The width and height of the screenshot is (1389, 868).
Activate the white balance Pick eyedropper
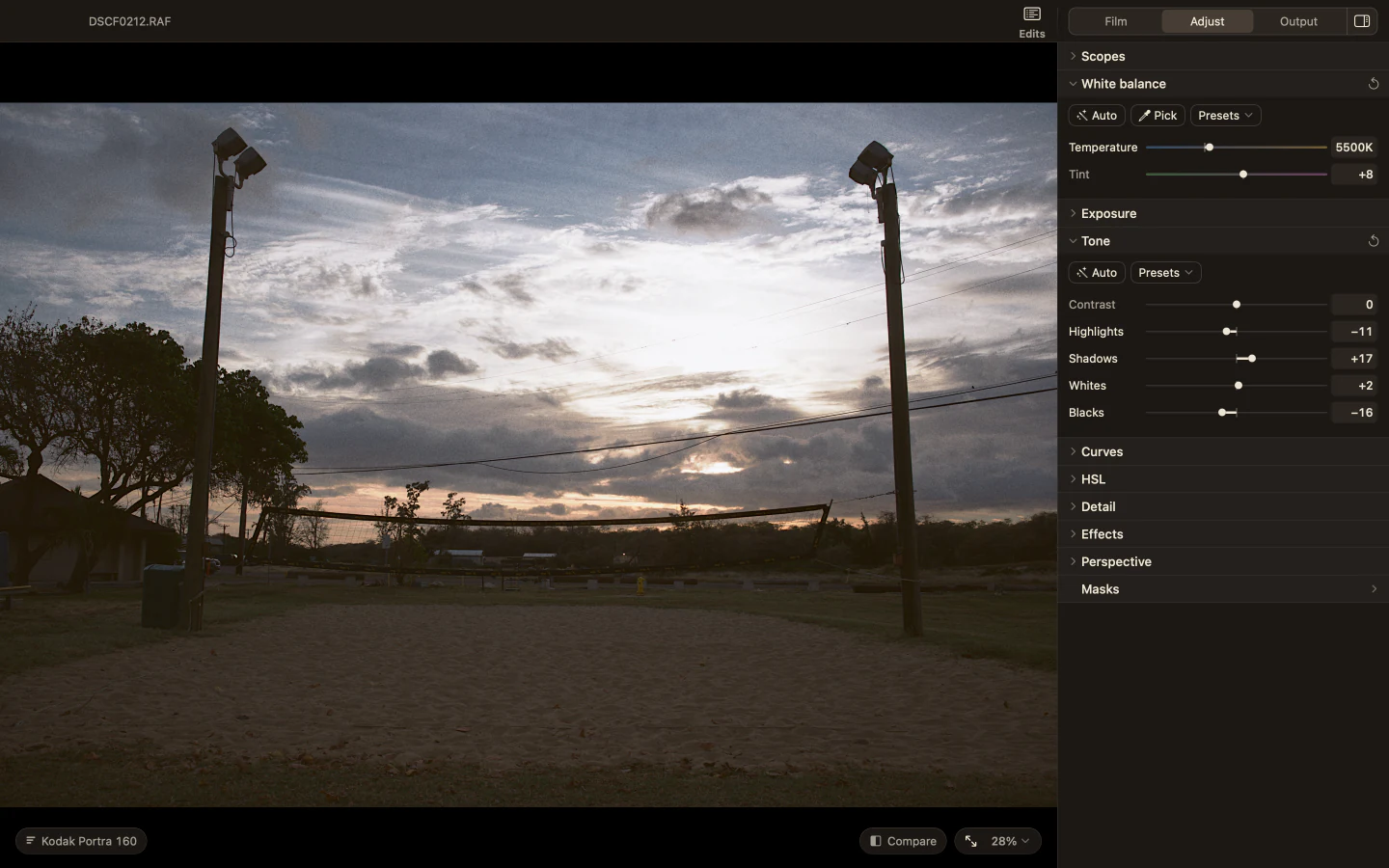coord(1157,116)
